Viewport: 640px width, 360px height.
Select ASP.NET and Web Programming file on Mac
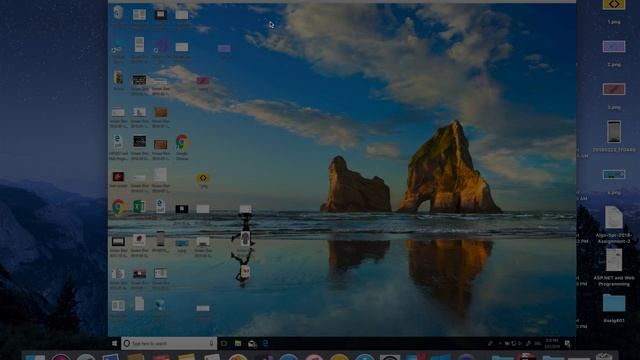[x=614, y=268]
